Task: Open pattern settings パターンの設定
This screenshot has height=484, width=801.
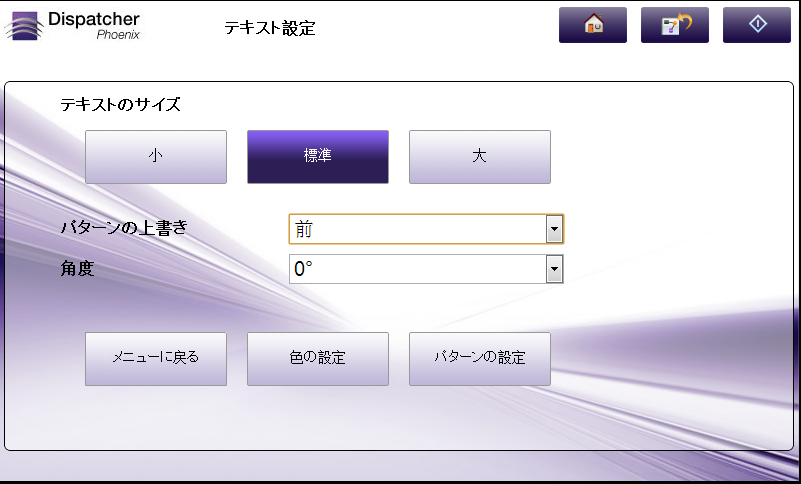Action: pos(480,359)
